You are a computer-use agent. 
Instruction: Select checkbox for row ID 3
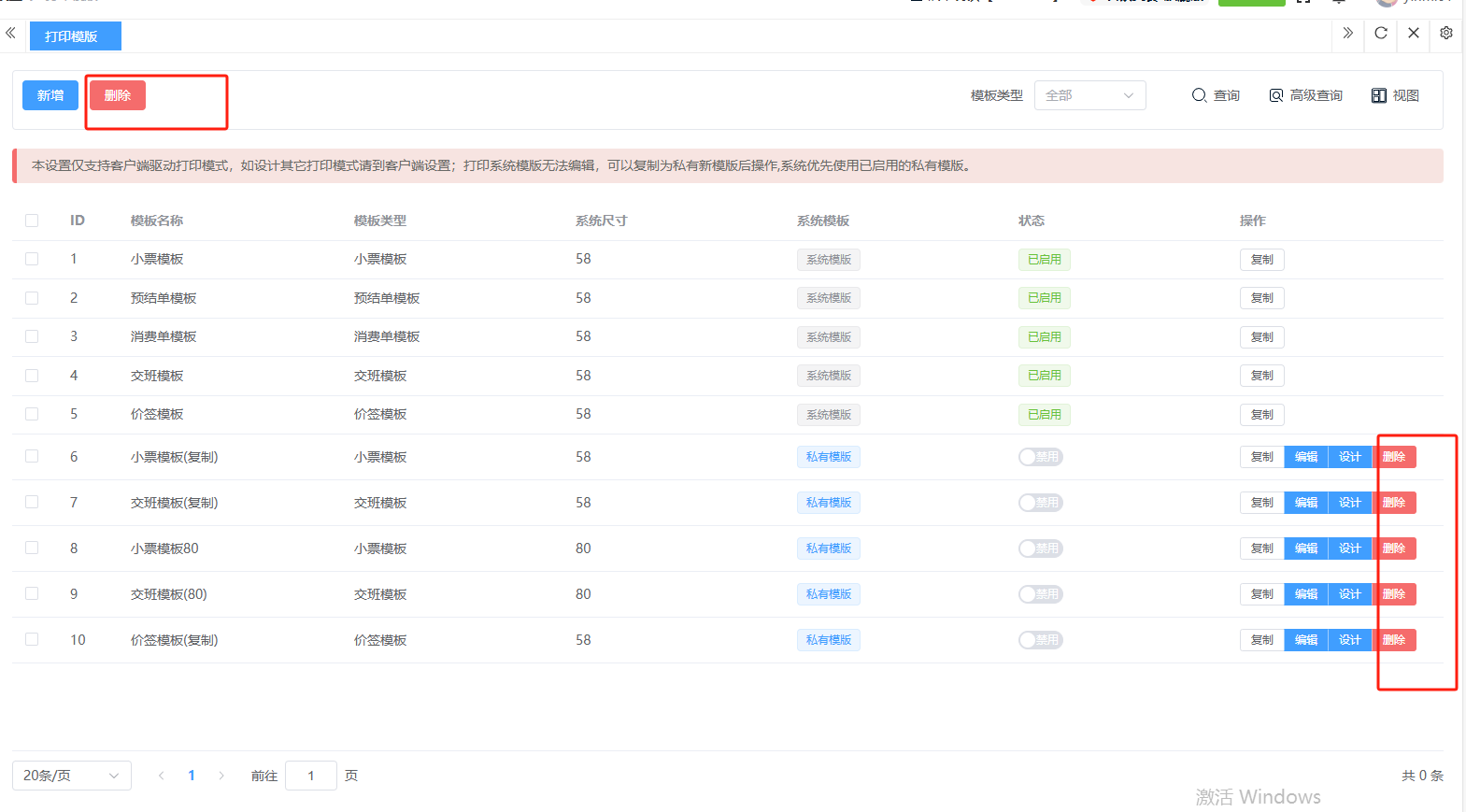(x=32, y=336)
